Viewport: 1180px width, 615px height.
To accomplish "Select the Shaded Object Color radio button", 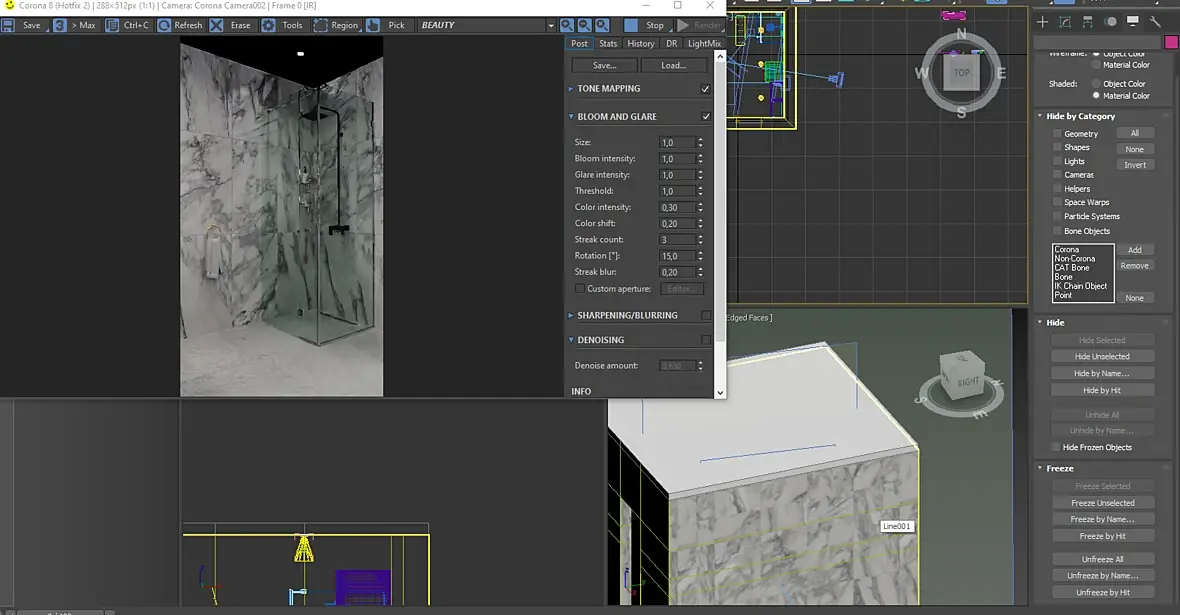I will point(1096,84).
